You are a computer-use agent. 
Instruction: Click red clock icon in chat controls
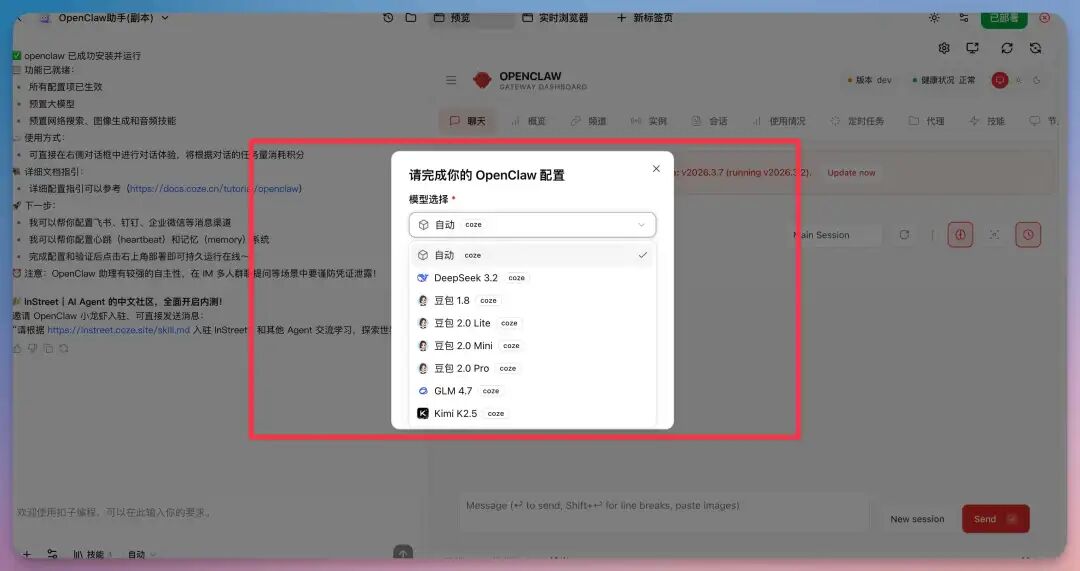[1028, 235]
